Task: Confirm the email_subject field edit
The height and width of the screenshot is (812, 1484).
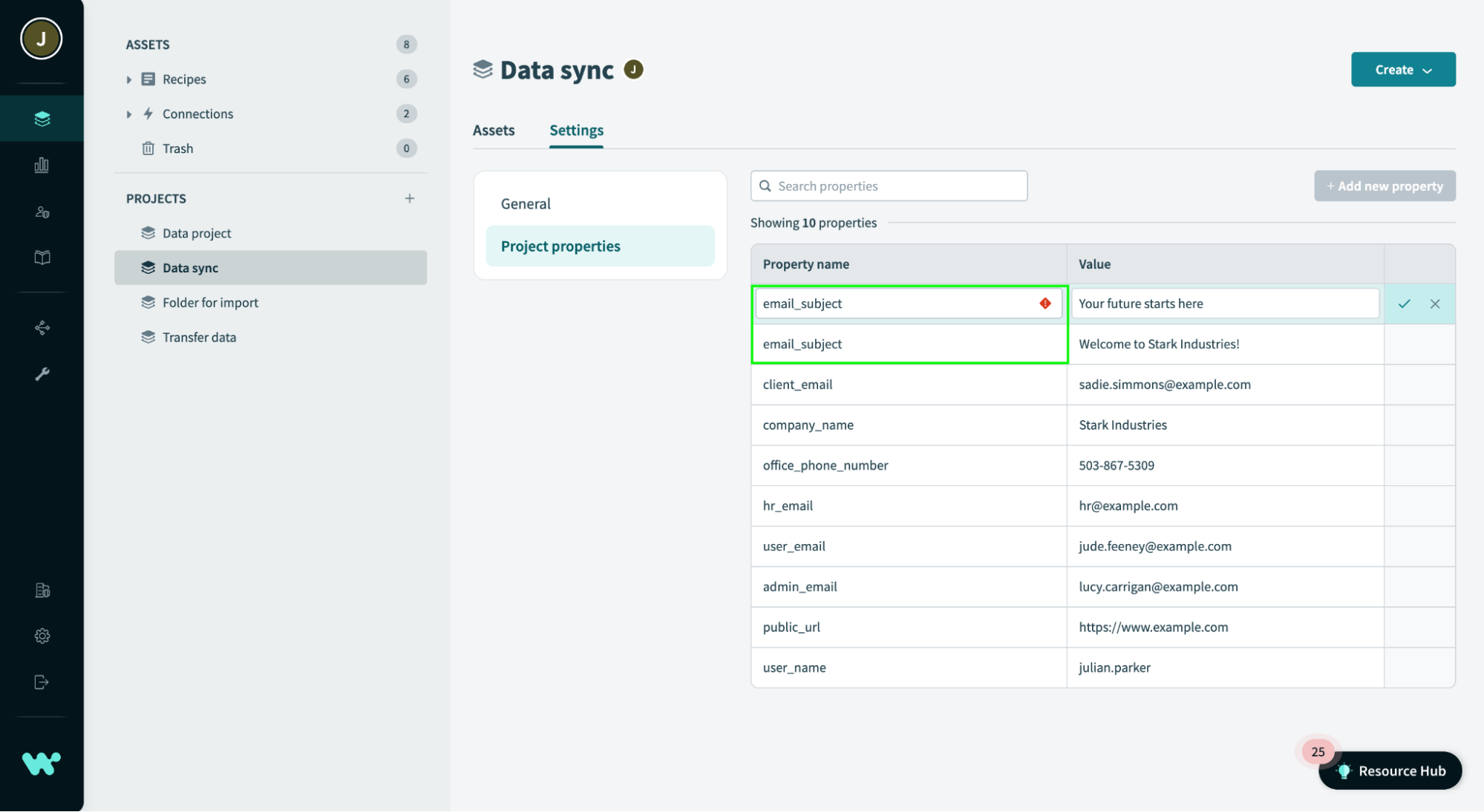Action: [x=1404, y=302]
